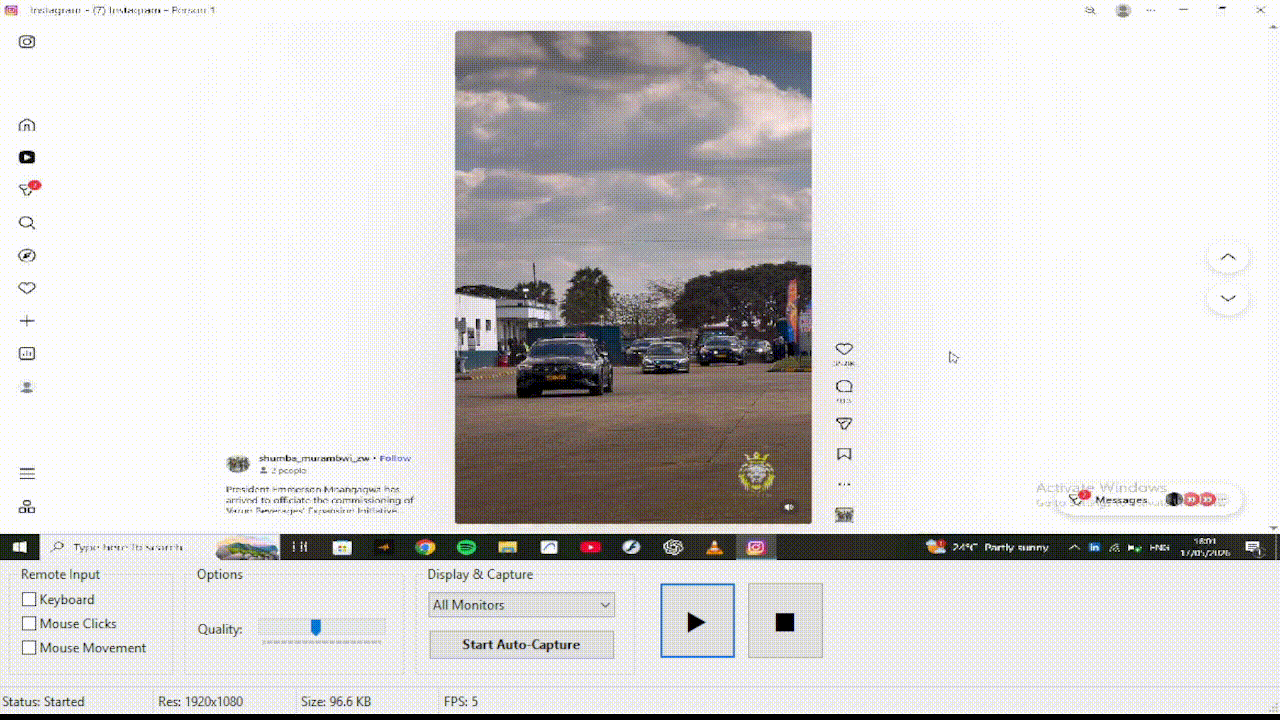Click the taskbar search box
Viewport: 1280px width, 720px height.
127,547
